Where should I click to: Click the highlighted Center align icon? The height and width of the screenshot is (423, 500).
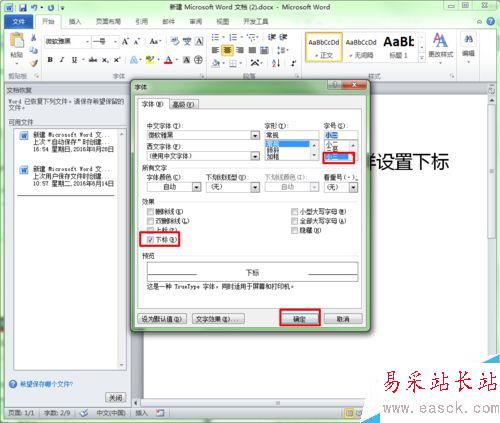tap(227, 50)
